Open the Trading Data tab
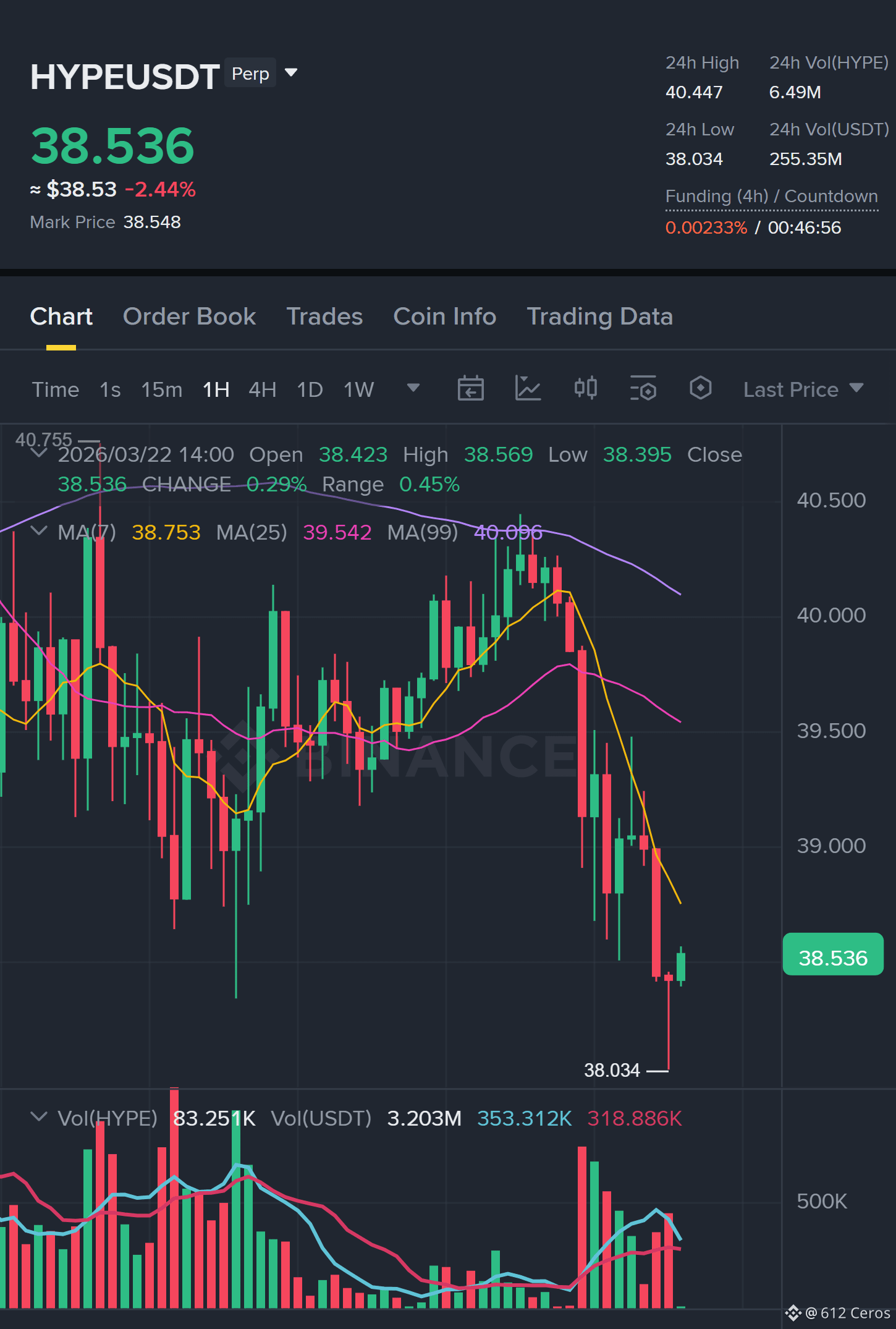 pos(599,316)
